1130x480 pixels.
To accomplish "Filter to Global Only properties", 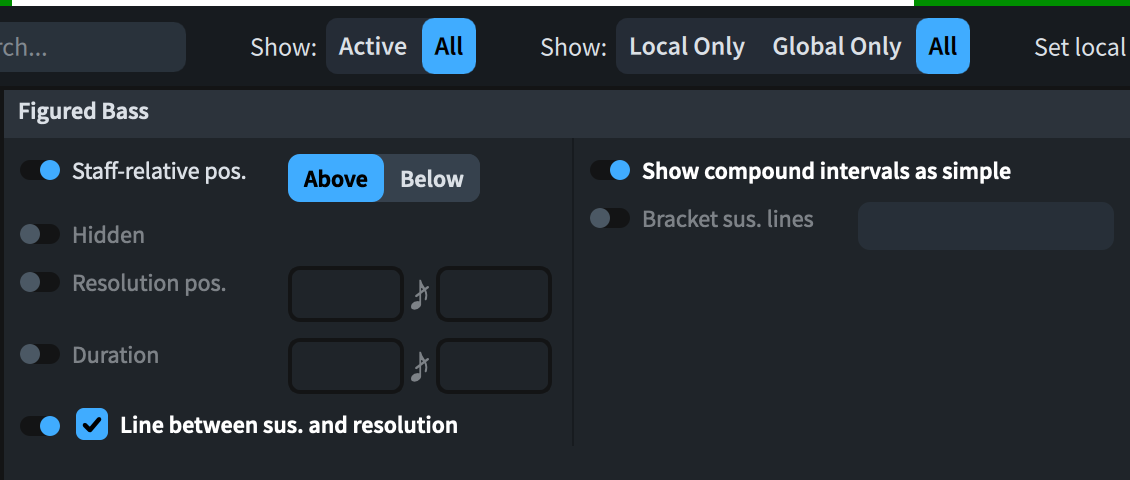I will pos(837,47).
